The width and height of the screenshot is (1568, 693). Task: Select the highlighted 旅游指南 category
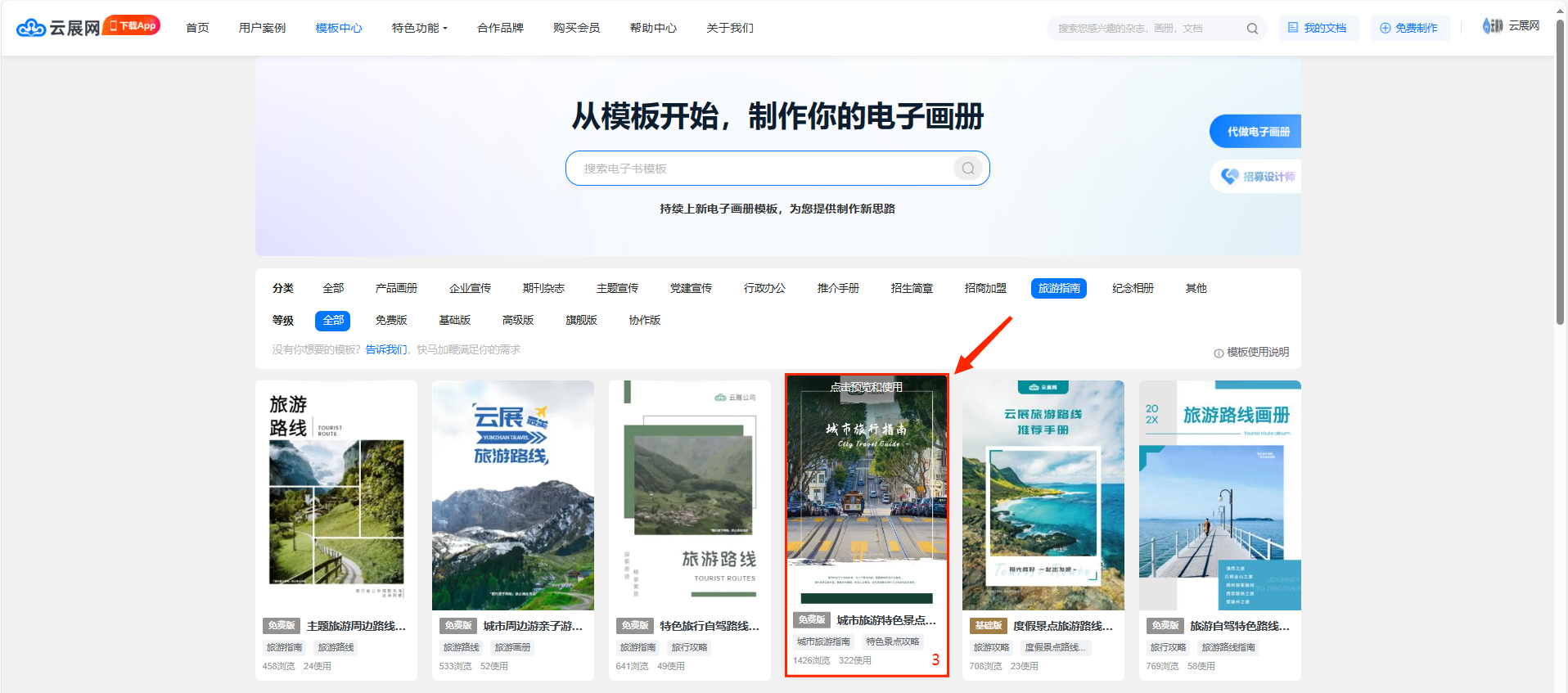tap(1059, 288)
